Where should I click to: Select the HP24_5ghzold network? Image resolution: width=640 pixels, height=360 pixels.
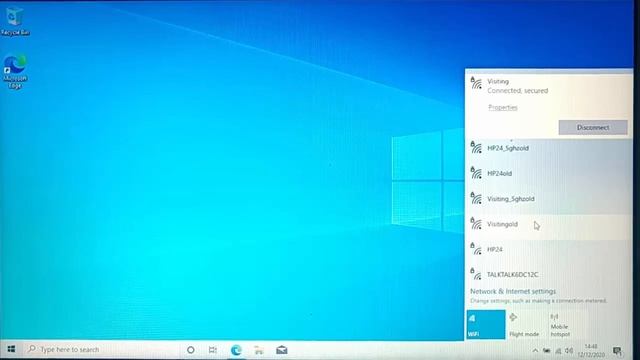click(549, 148)
